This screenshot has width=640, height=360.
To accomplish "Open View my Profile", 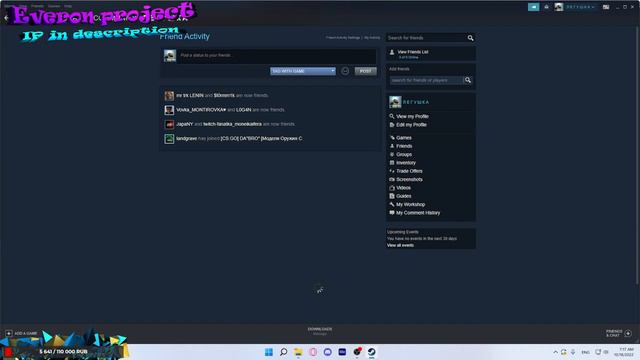I will [x=412, y=116].
